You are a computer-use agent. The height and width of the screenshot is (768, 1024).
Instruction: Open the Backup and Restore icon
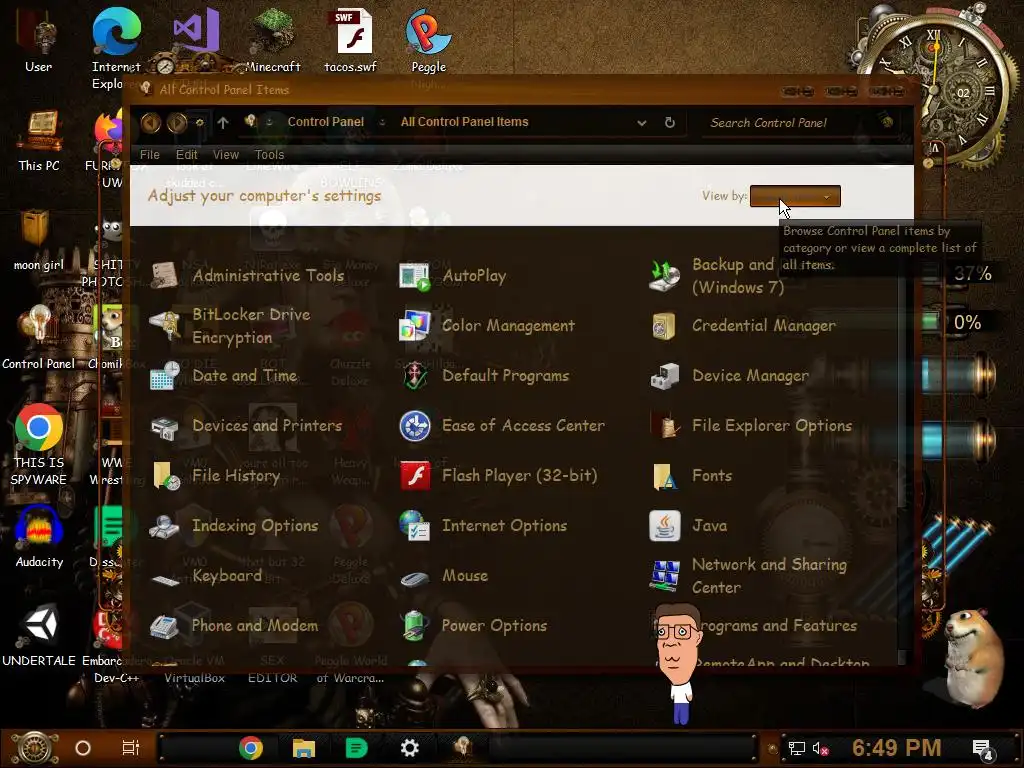pos(665,276)
